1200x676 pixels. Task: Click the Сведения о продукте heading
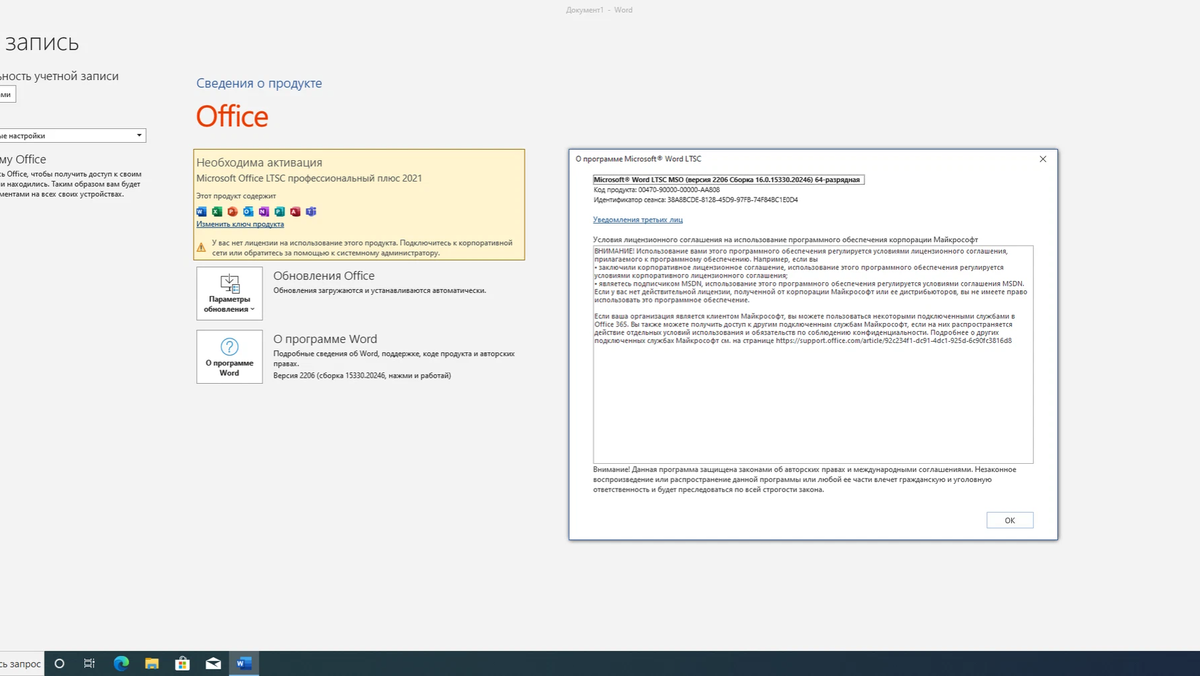pyautogui.click(x=259, y=83)
